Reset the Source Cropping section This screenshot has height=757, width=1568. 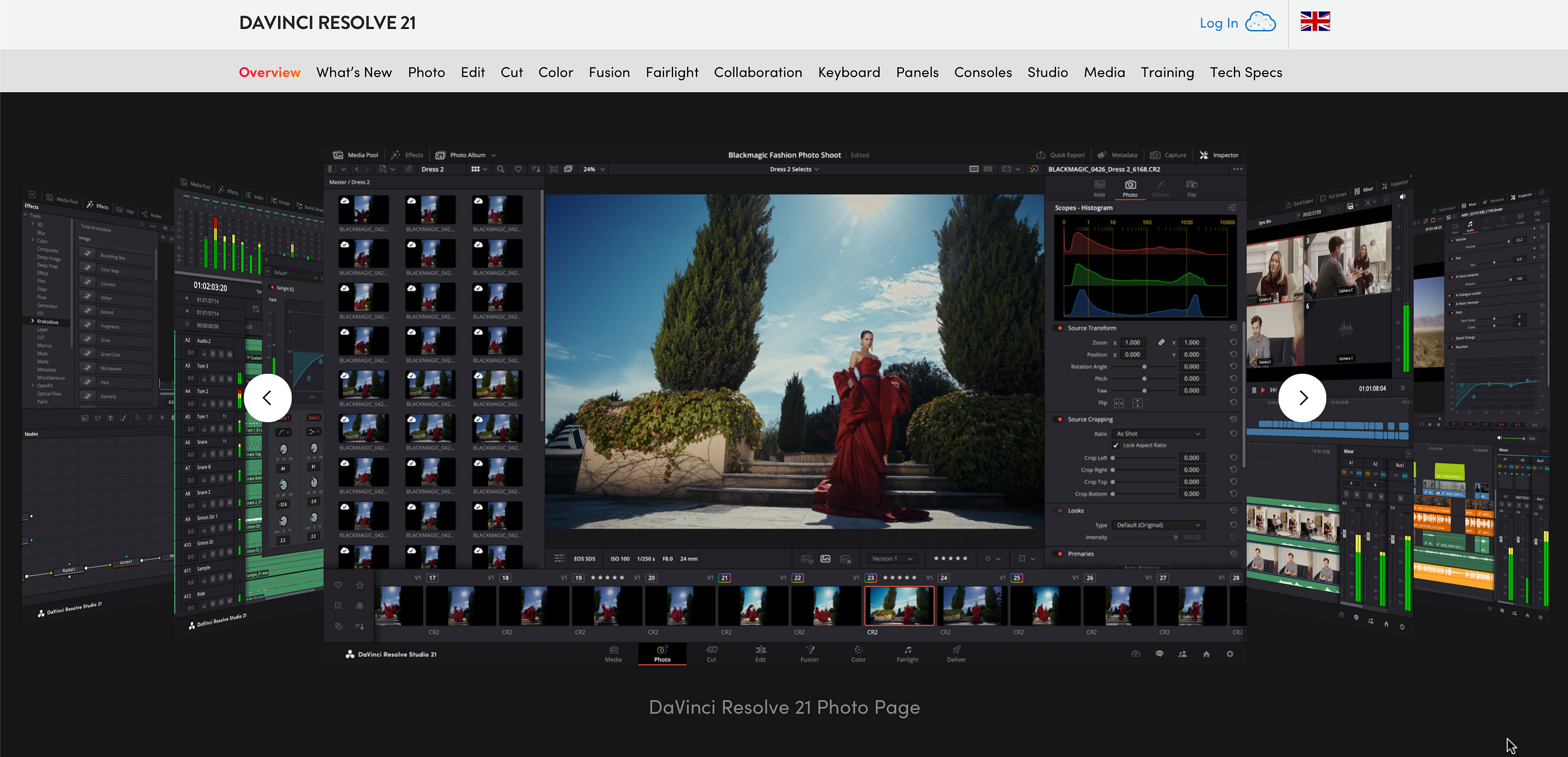pos(1233,419)
